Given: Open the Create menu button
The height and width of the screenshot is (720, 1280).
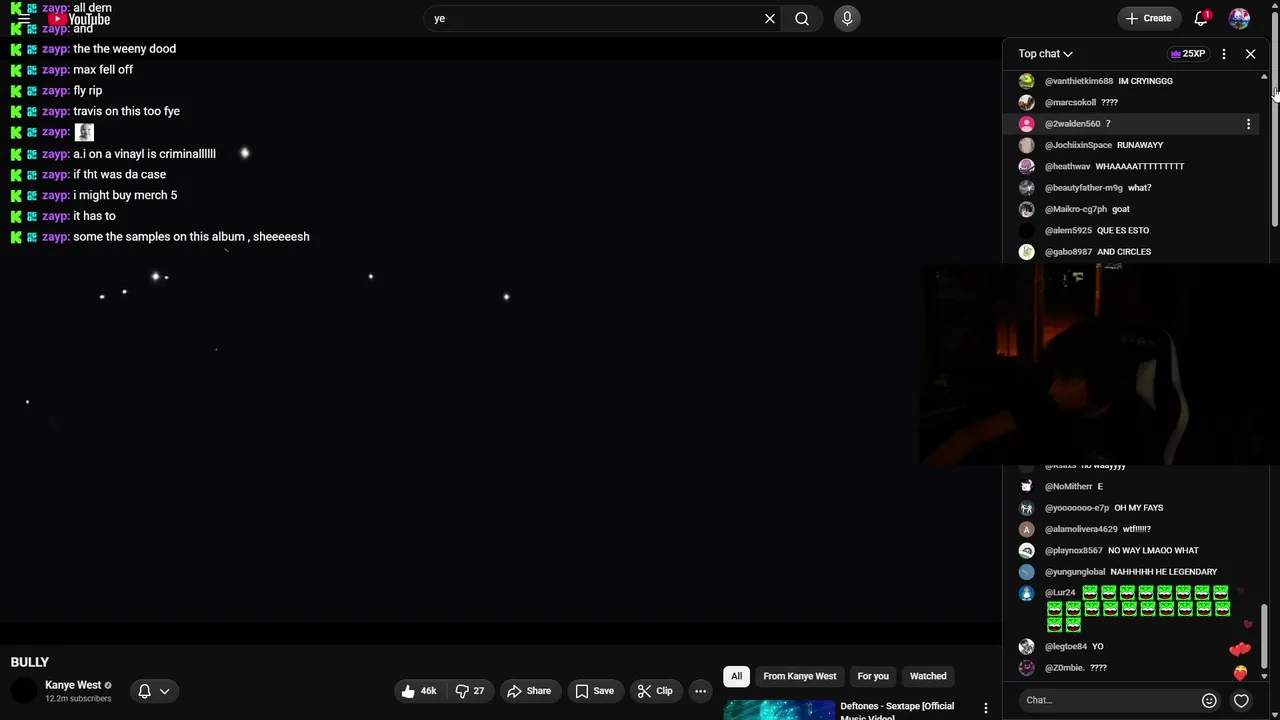Looking at the screenshot, I should 1148,18.
